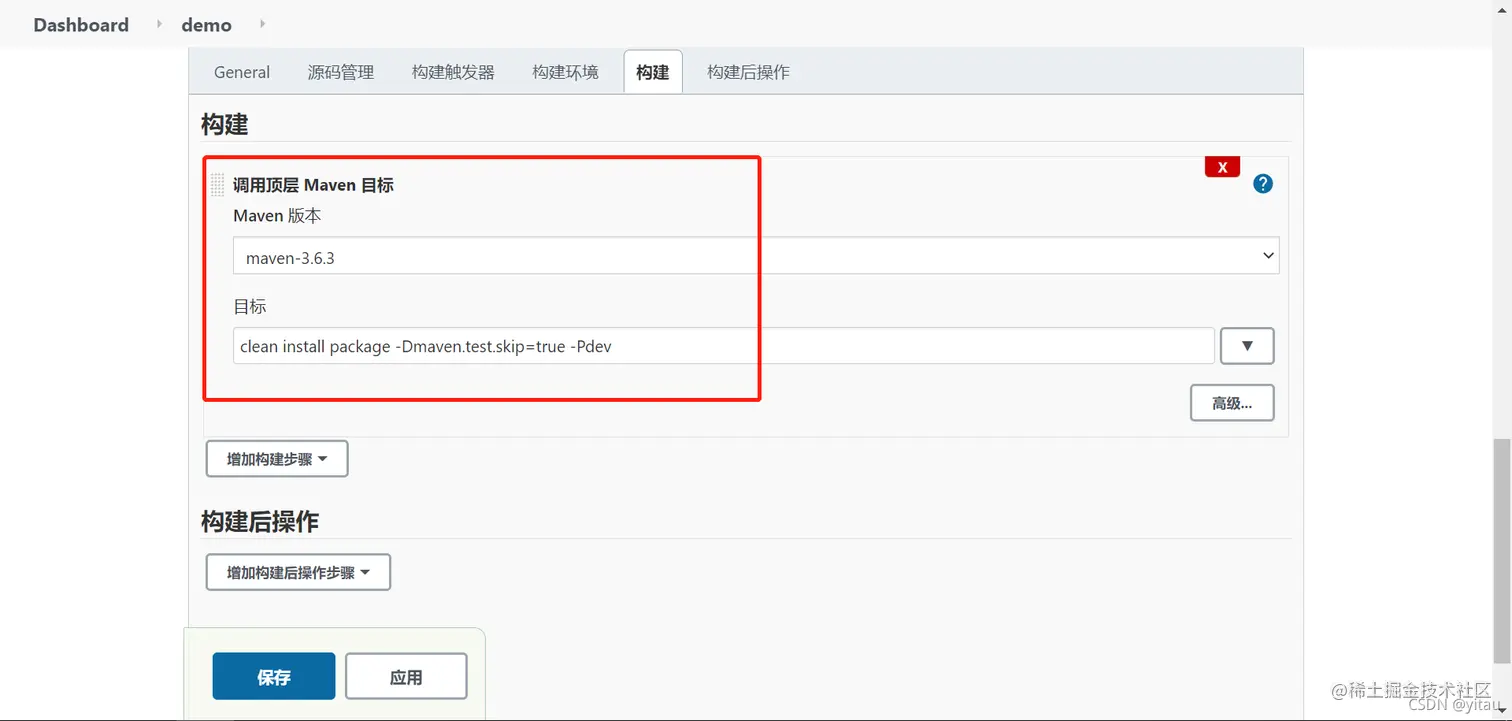Click the blue help question mark icon
The image size is (1512, 721).
coord(1263,184)
